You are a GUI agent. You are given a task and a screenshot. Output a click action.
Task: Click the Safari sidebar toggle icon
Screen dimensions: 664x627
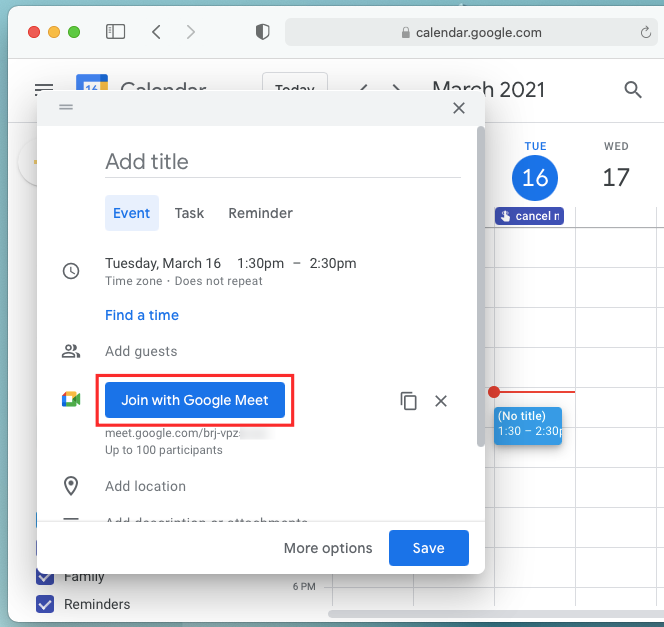(x=115, y=32)
